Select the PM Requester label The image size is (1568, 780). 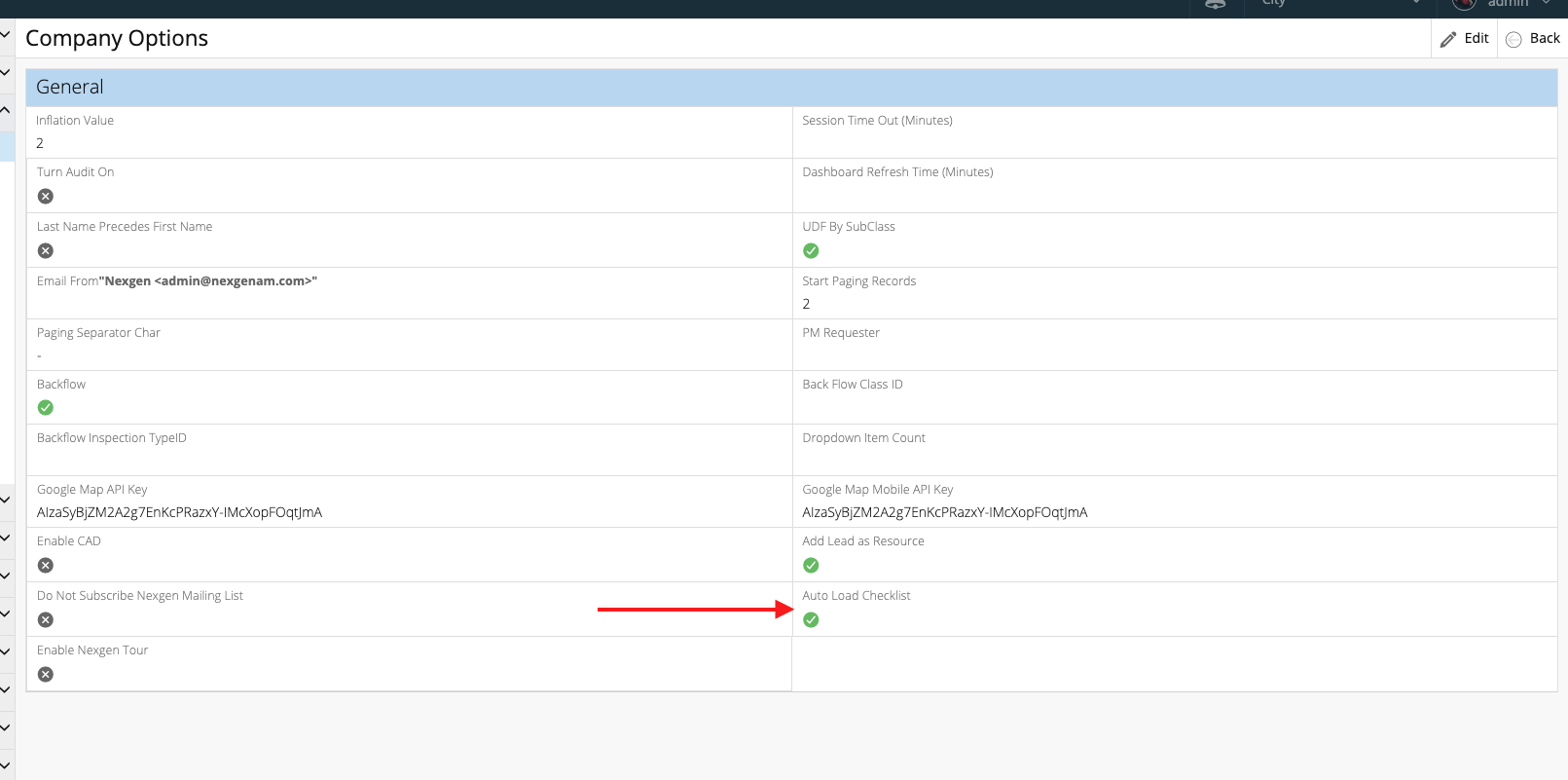click(x=841, y=333)
